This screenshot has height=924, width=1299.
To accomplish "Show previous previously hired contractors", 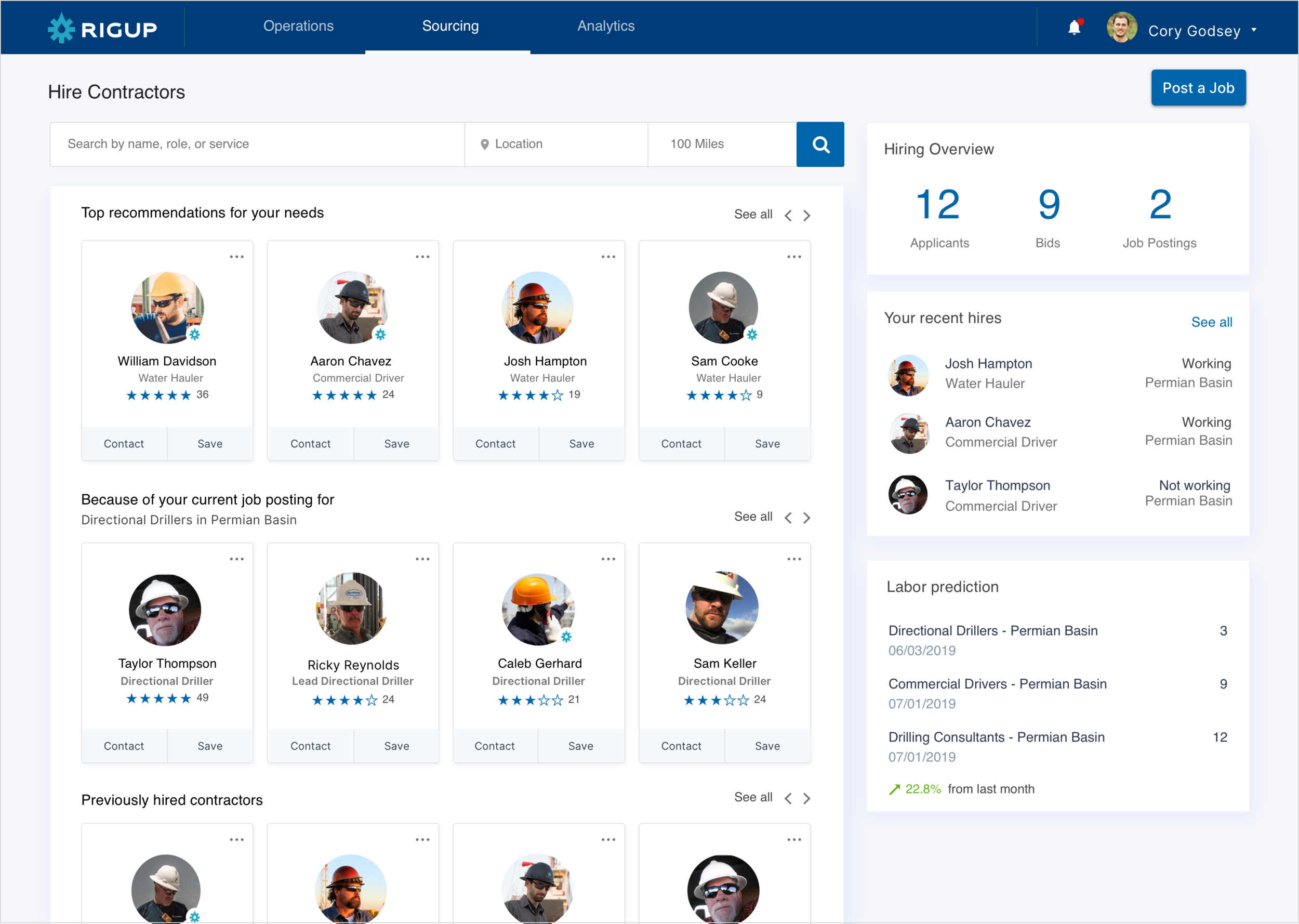I will [788, 798].
